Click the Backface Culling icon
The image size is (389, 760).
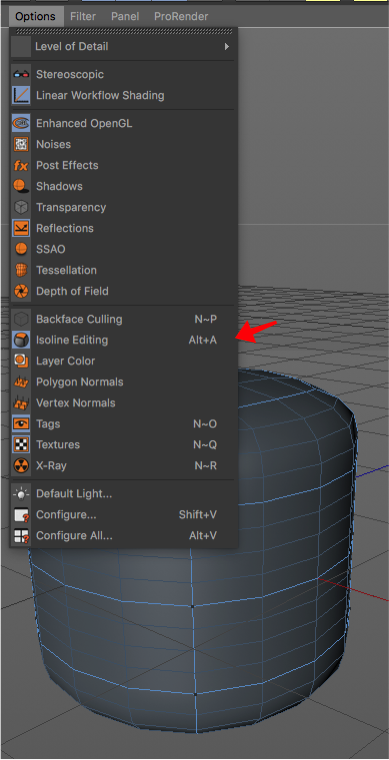pos(21,319)
